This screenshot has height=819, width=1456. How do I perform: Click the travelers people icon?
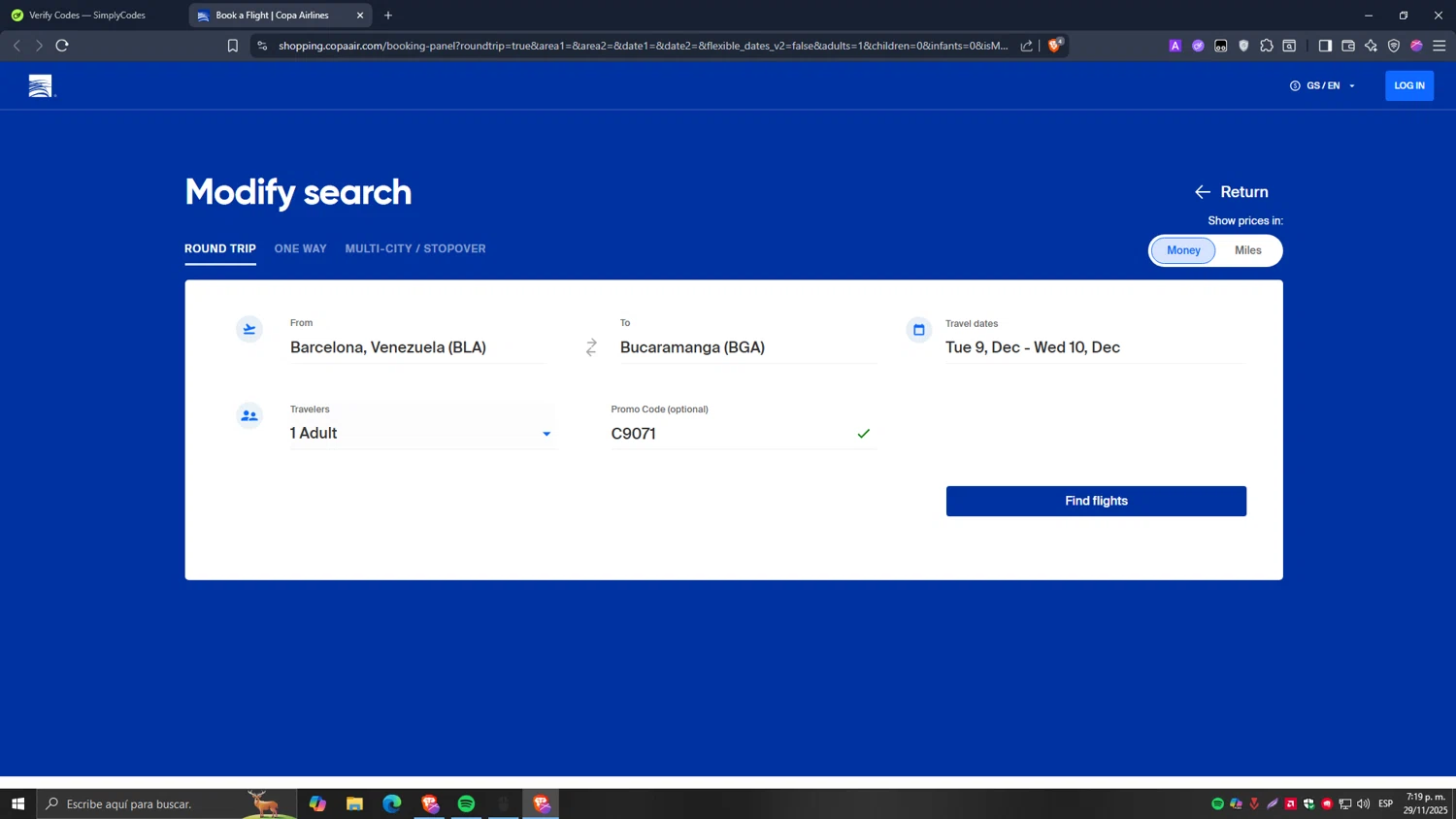(x=249, y=415)
